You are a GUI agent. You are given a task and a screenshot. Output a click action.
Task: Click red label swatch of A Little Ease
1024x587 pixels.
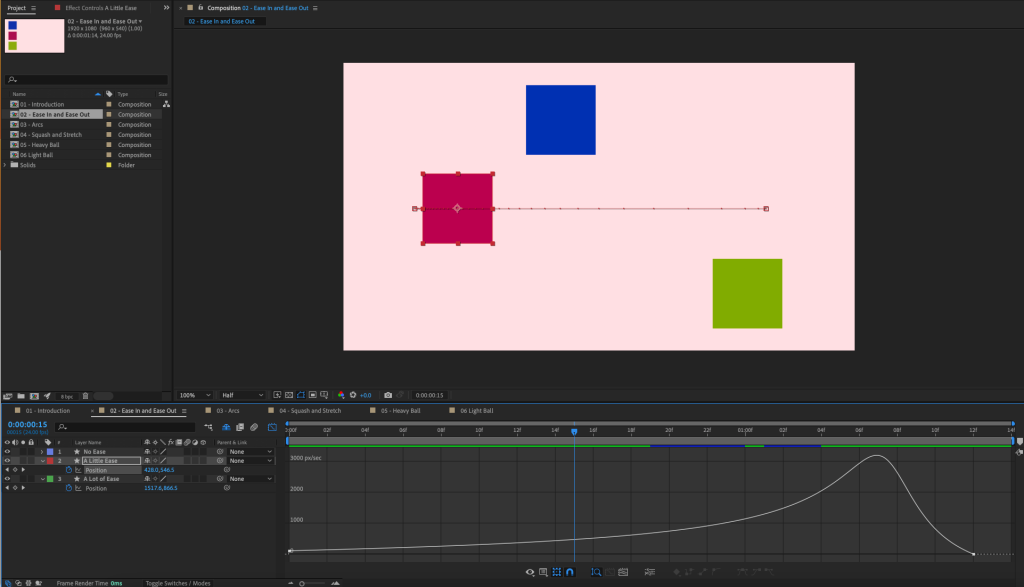click(x=50, y=461)
